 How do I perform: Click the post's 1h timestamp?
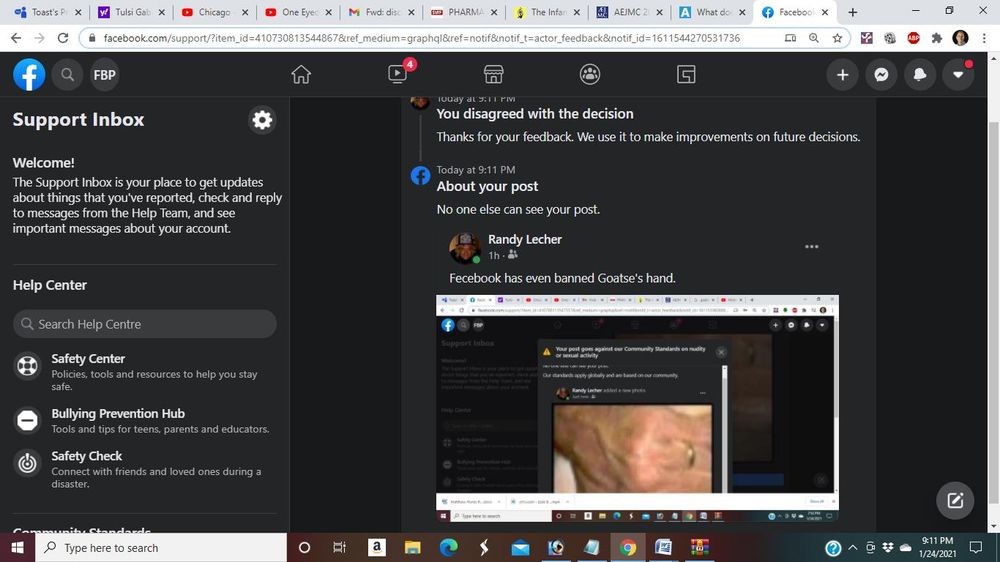(493, 256)
